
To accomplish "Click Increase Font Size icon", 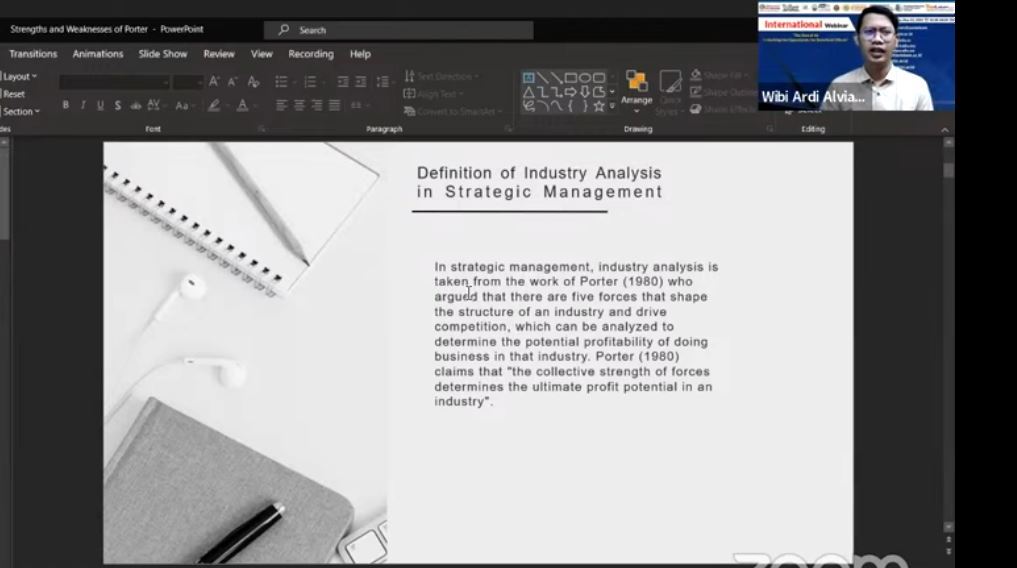I will point(214,81).
